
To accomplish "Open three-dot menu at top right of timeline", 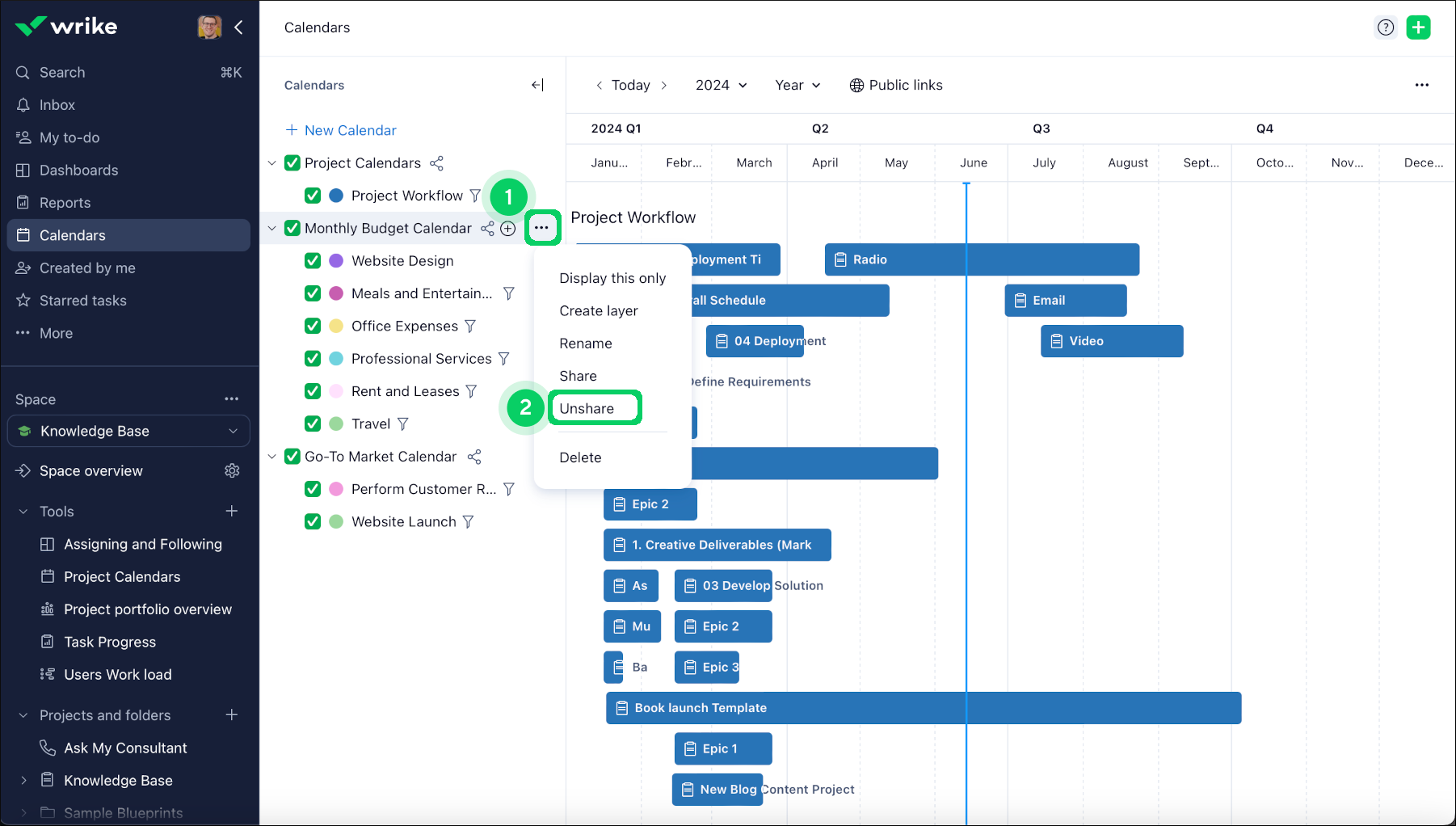I will (x=1421, y=85).
